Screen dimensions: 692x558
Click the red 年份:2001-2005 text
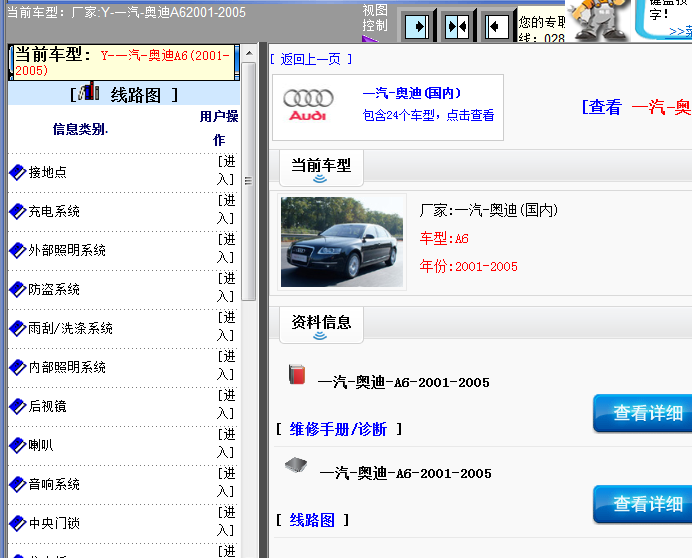tap(468, 267)
